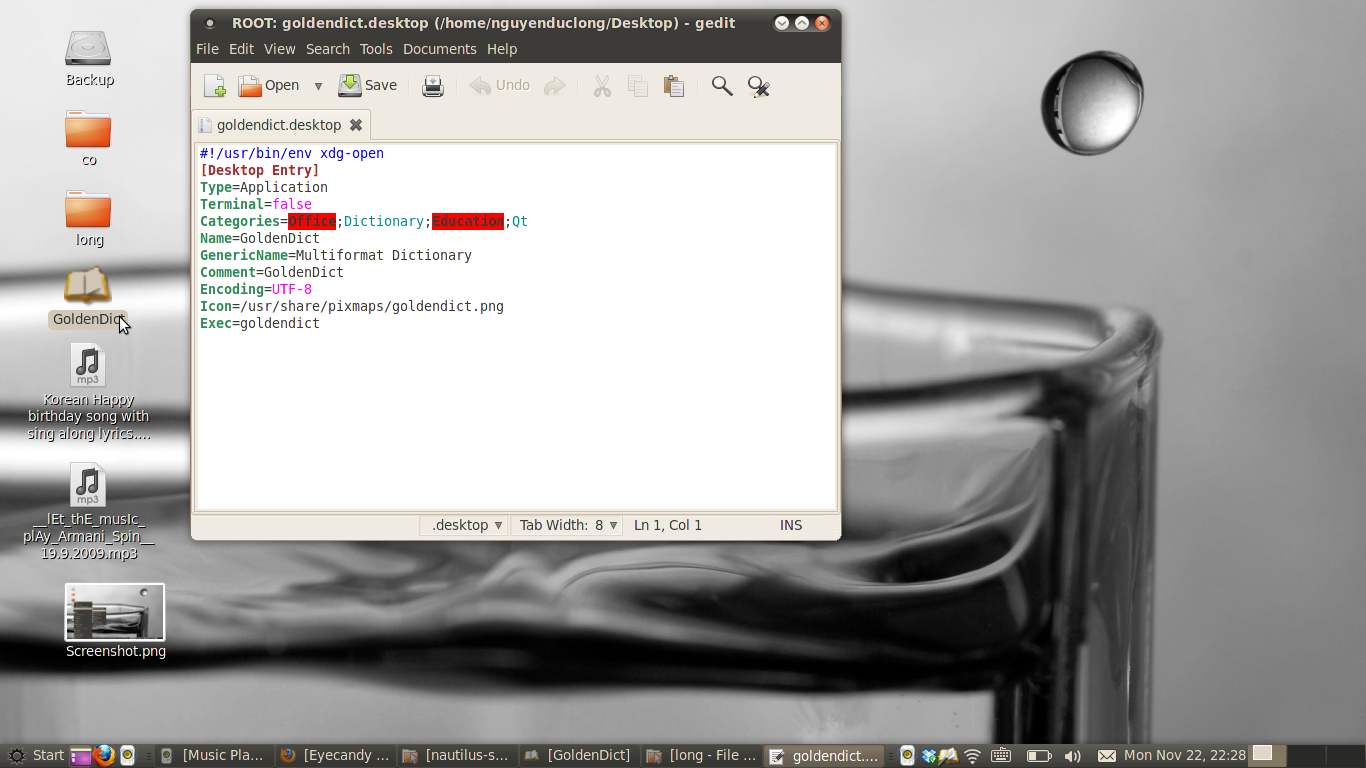The image size is (1366, 768).
Task: Click the speaker launcher icon beside Firefox
Action: 127,755
